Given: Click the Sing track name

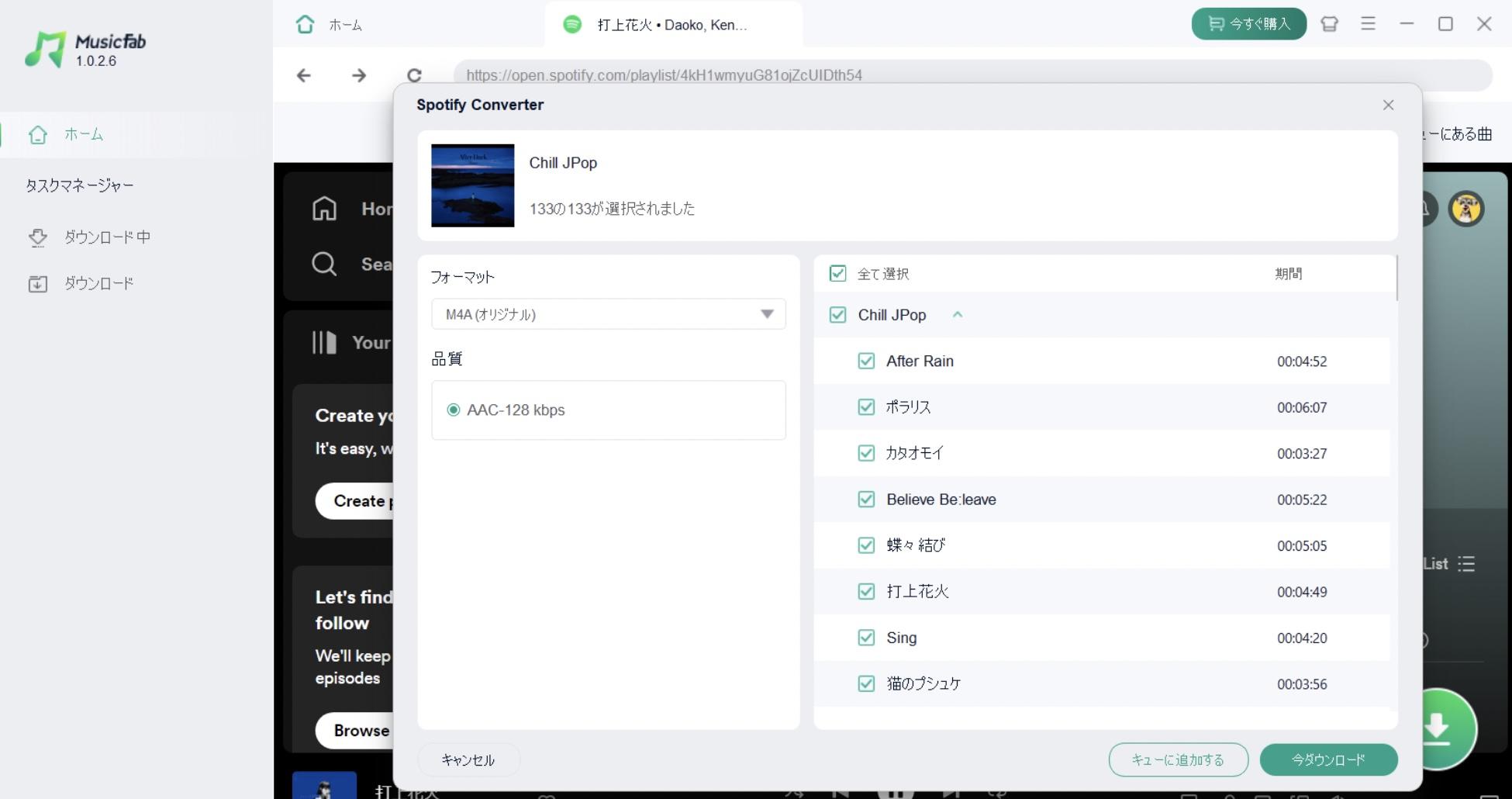Looking at the screenshot, I should (901, 638).
